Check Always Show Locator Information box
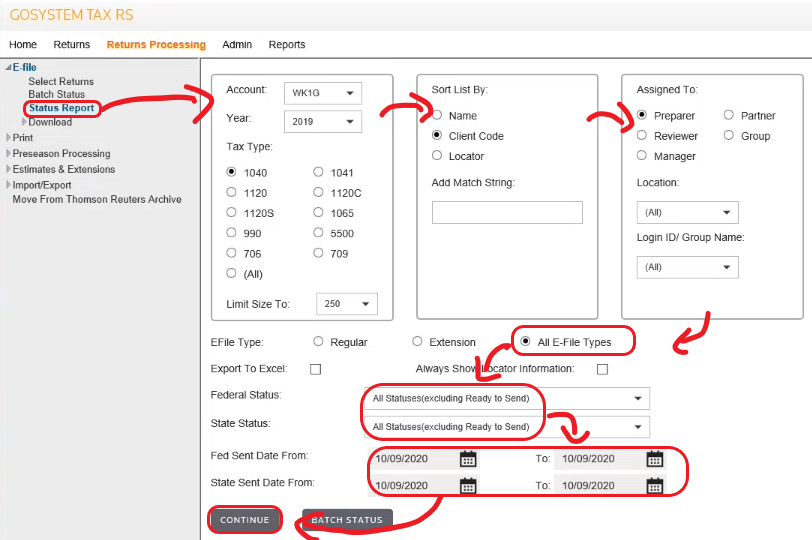Image resolution: width=812 pixels, height=540 pixels. (x=602, y=369)
